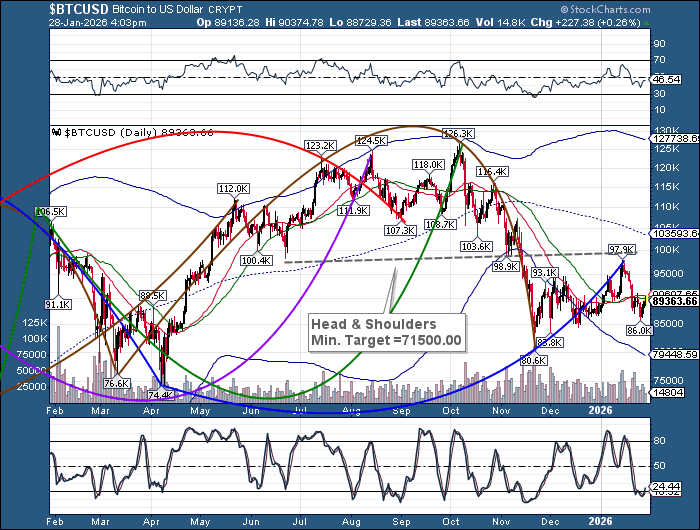This screenshot has width=700, height=530.
Task: Click the candlestick icon beside $BTCUSD (Daily) legend
Action: click(57, 131)
